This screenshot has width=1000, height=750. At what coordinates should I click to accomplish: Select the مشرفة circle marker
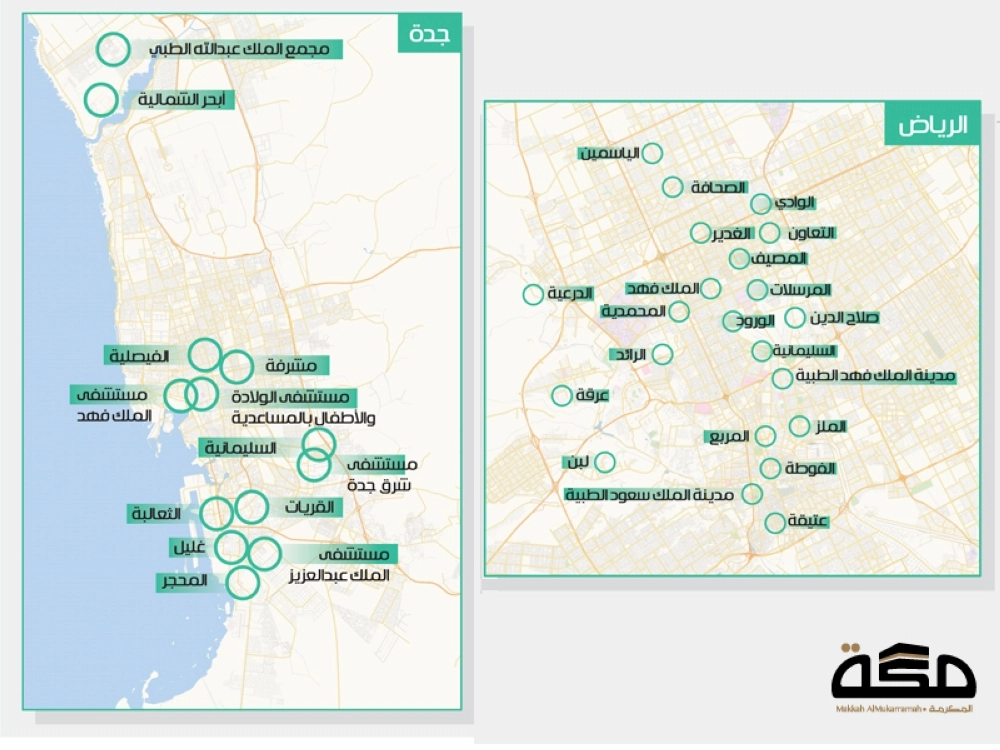click(238, 367)
